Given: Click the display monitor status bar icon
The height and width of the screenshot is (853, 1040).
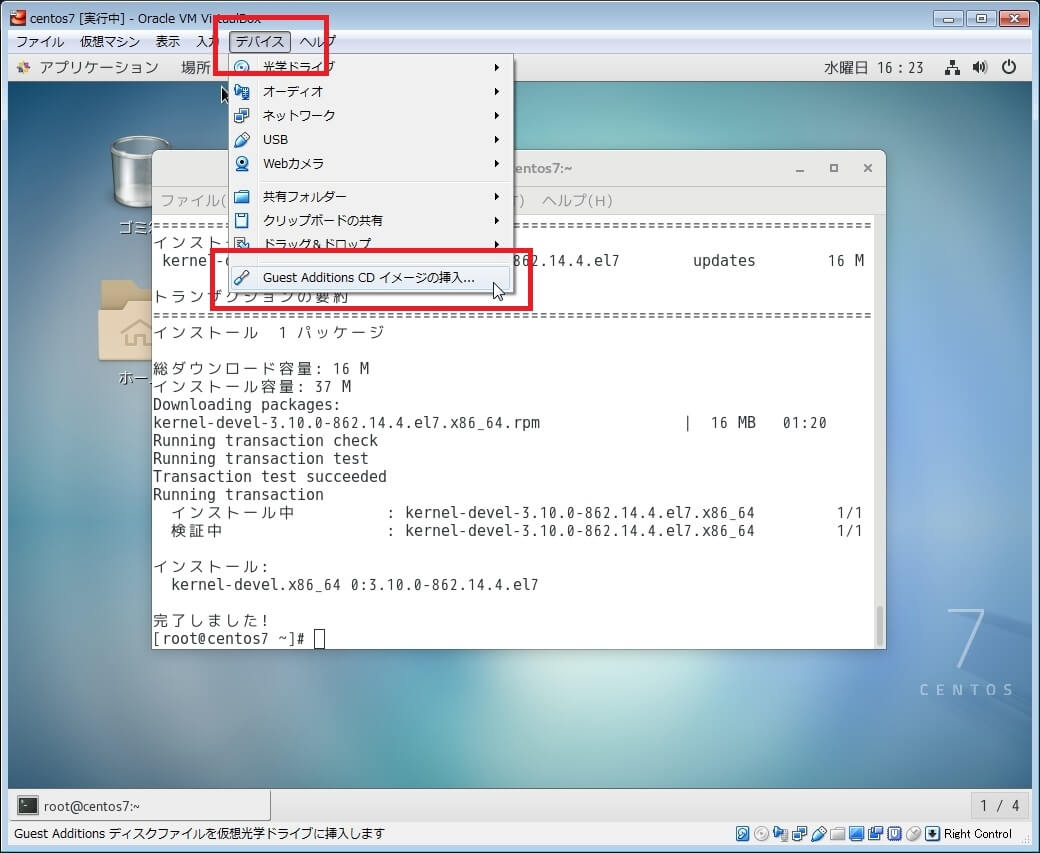Looking at the screenshot, I should 856,834.
